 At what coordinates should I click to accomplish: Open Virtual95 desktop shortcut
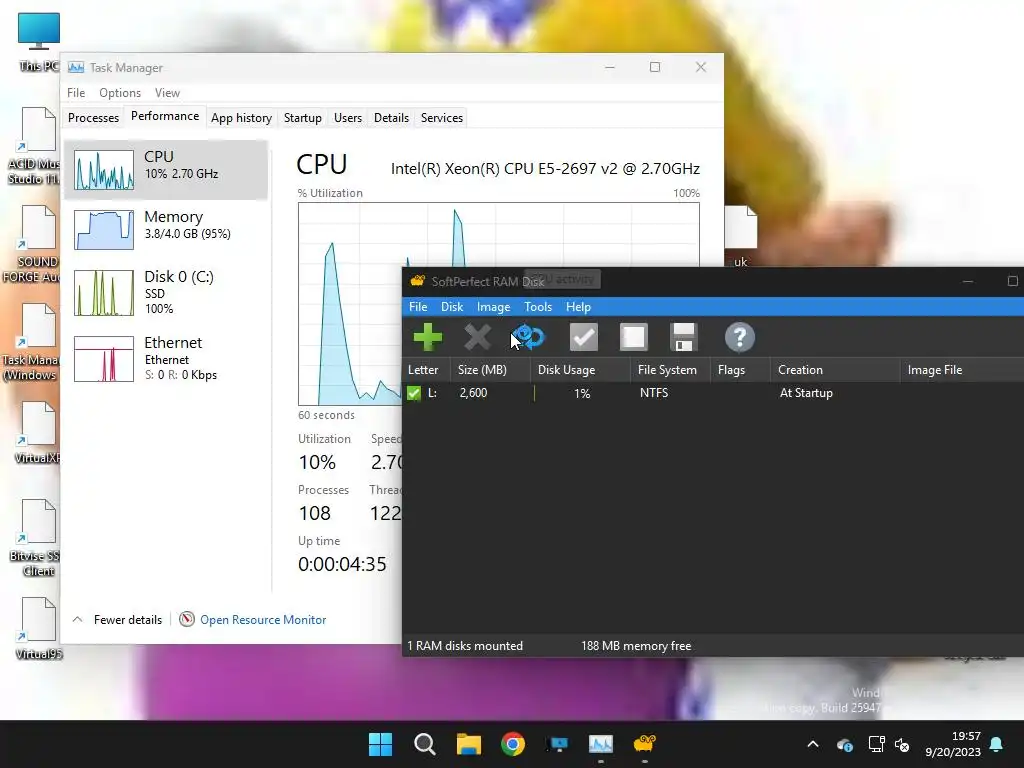click(38, 628)
